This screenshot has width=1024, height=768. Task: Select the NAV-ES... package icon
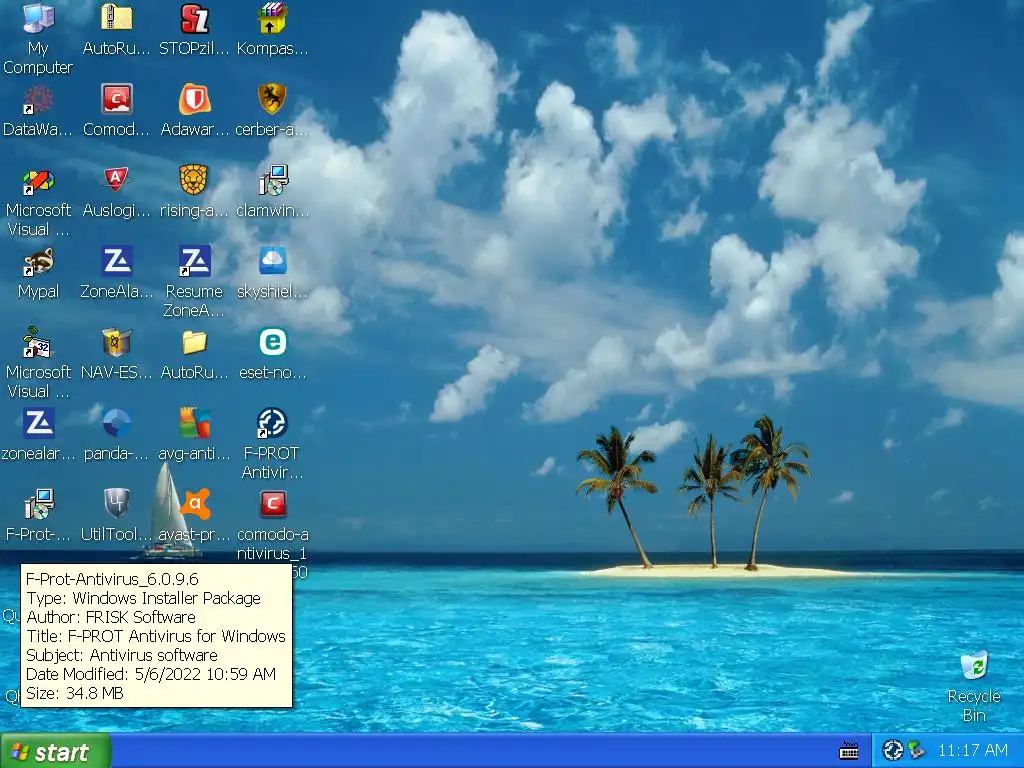pos(117,342)
